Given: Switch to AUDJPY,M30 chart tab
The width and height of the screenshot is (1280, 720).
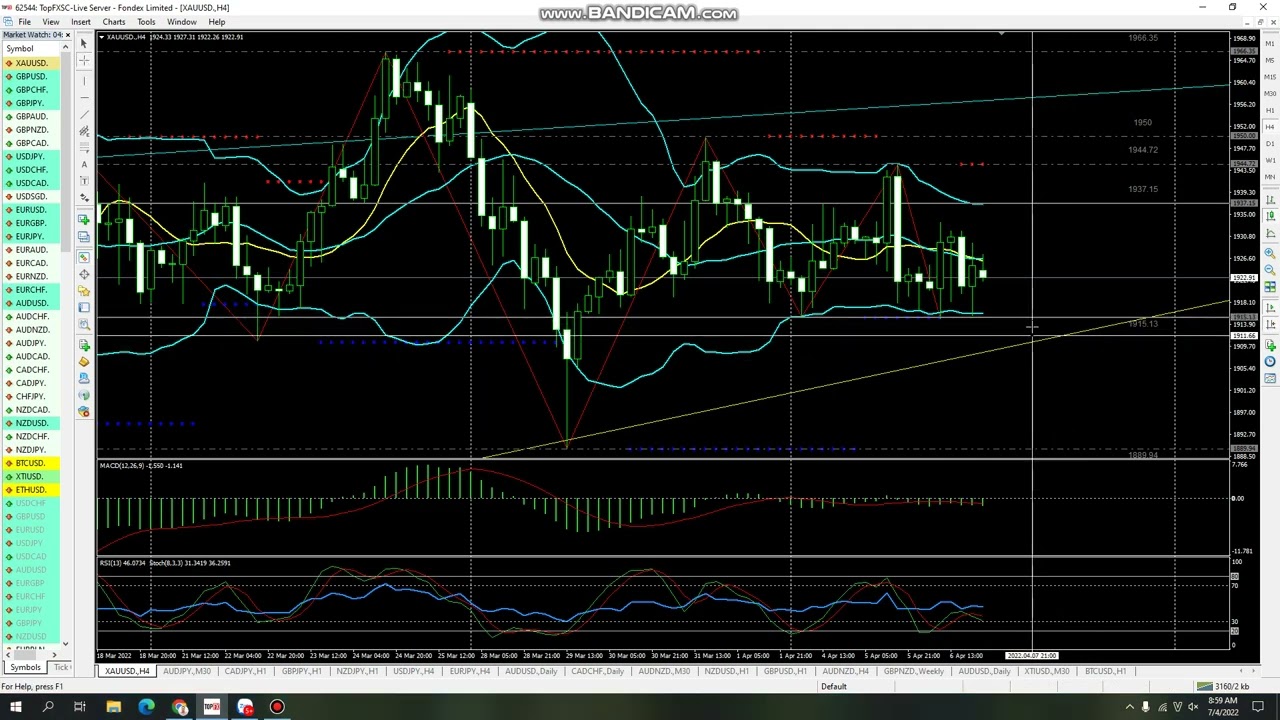Looking at the screenshot, I should pos(187,671).
